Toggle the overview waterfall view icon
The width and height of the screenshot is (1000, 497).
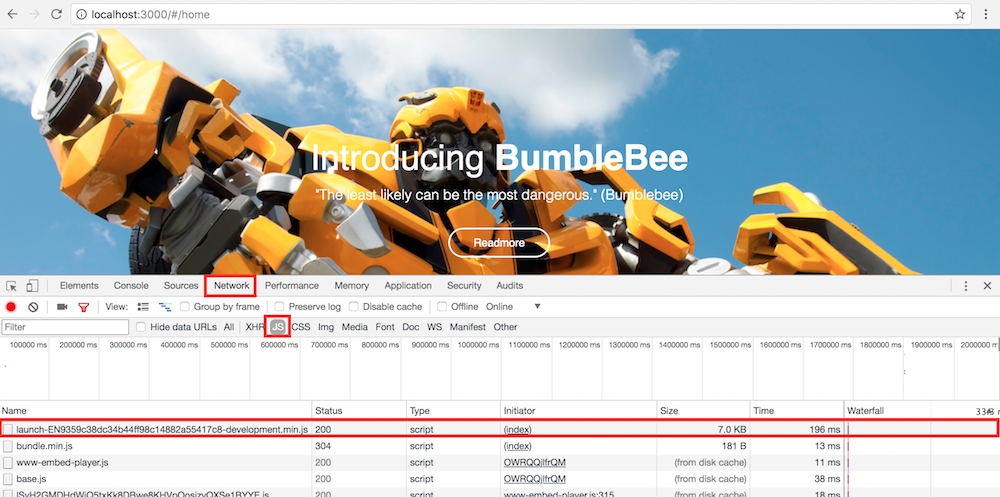pos(165,307)
